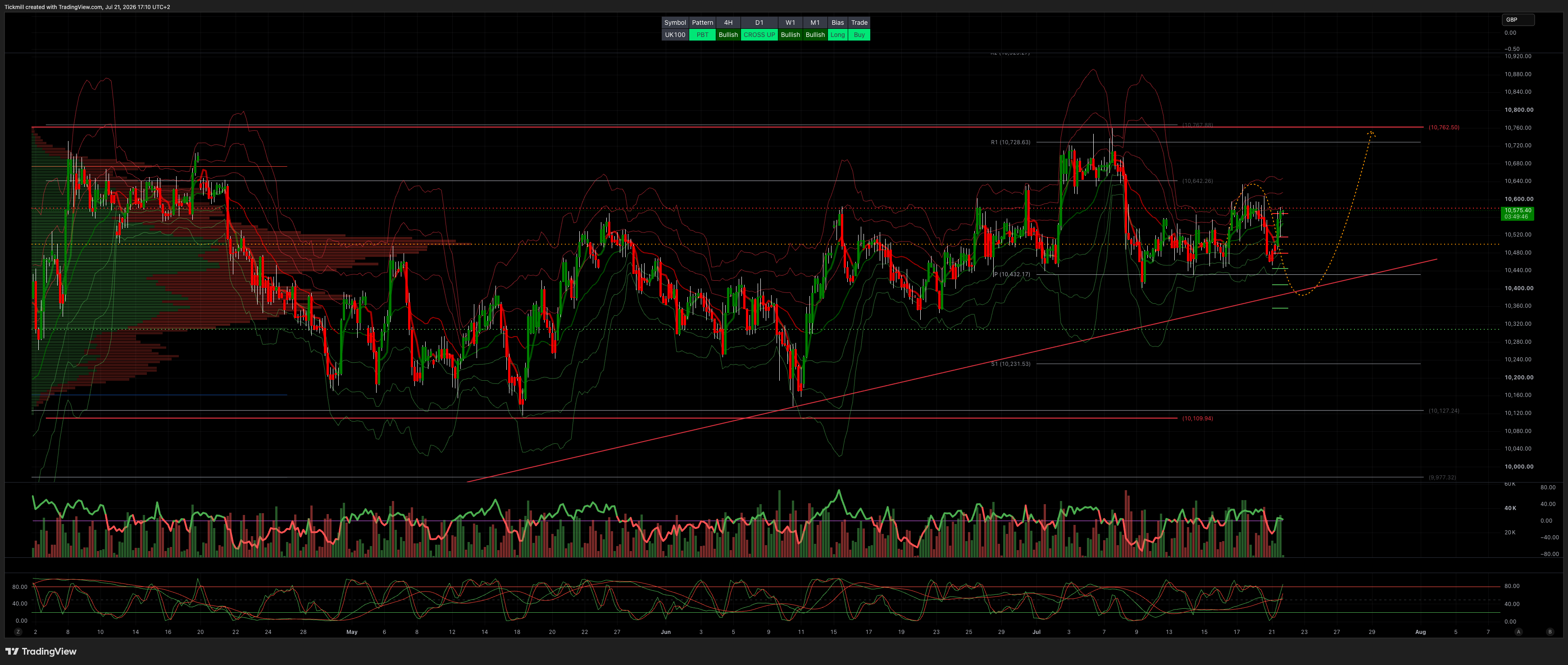Viewport: 1568px width, 665px height.
Task: Click the Aug marker on time axis
Action: [x=1420, y=632]
